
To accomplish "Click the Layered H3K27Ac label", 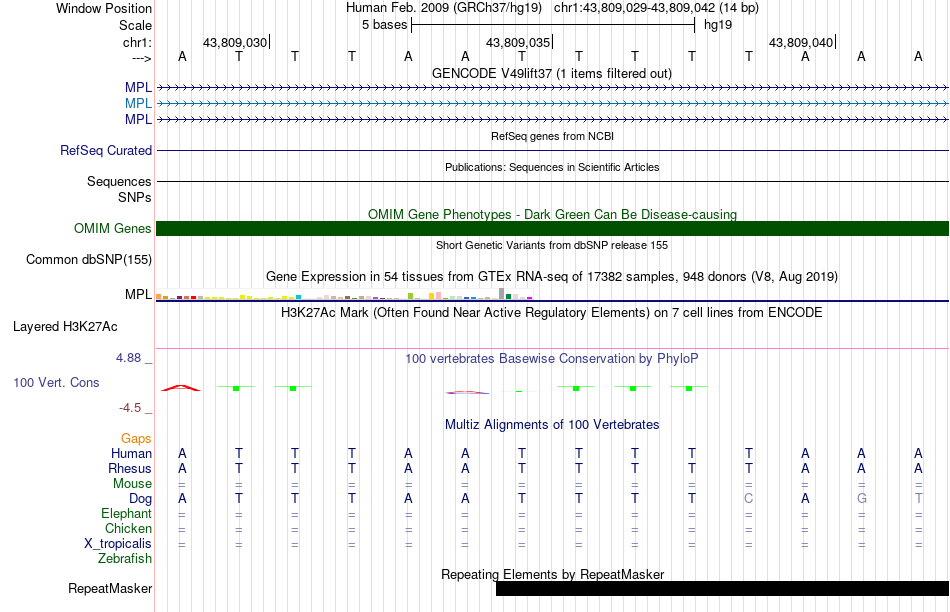I will [x=65, y=327].
